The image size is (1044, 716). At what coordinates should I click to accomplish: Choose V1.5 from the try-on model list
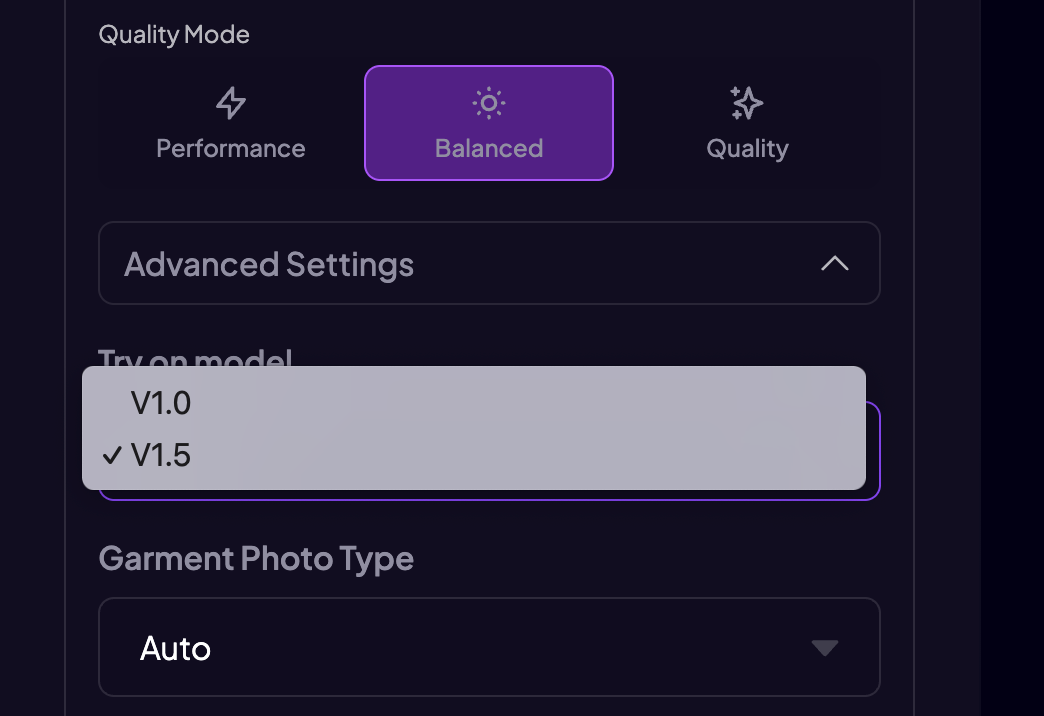pos(161,456)
